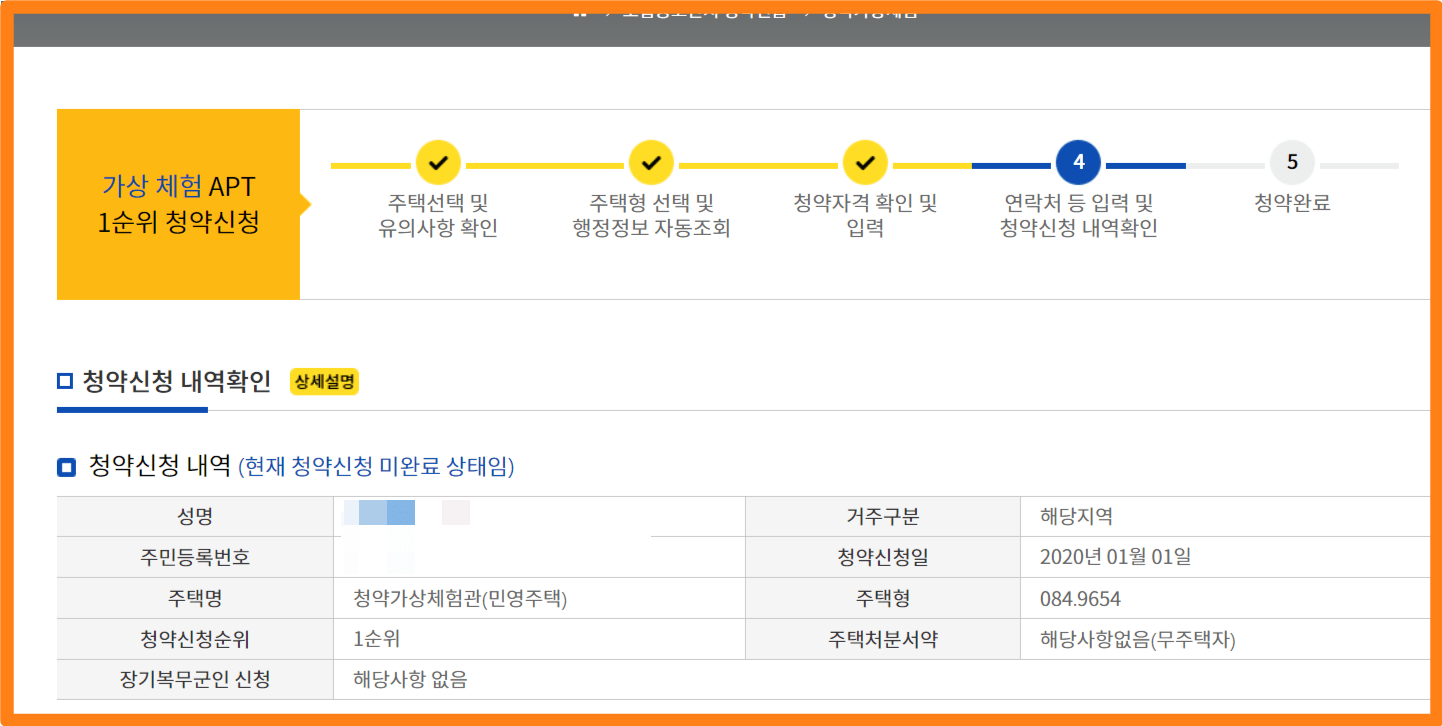Click the 청약완료 step label
1442x726 pixels.
1292,204
